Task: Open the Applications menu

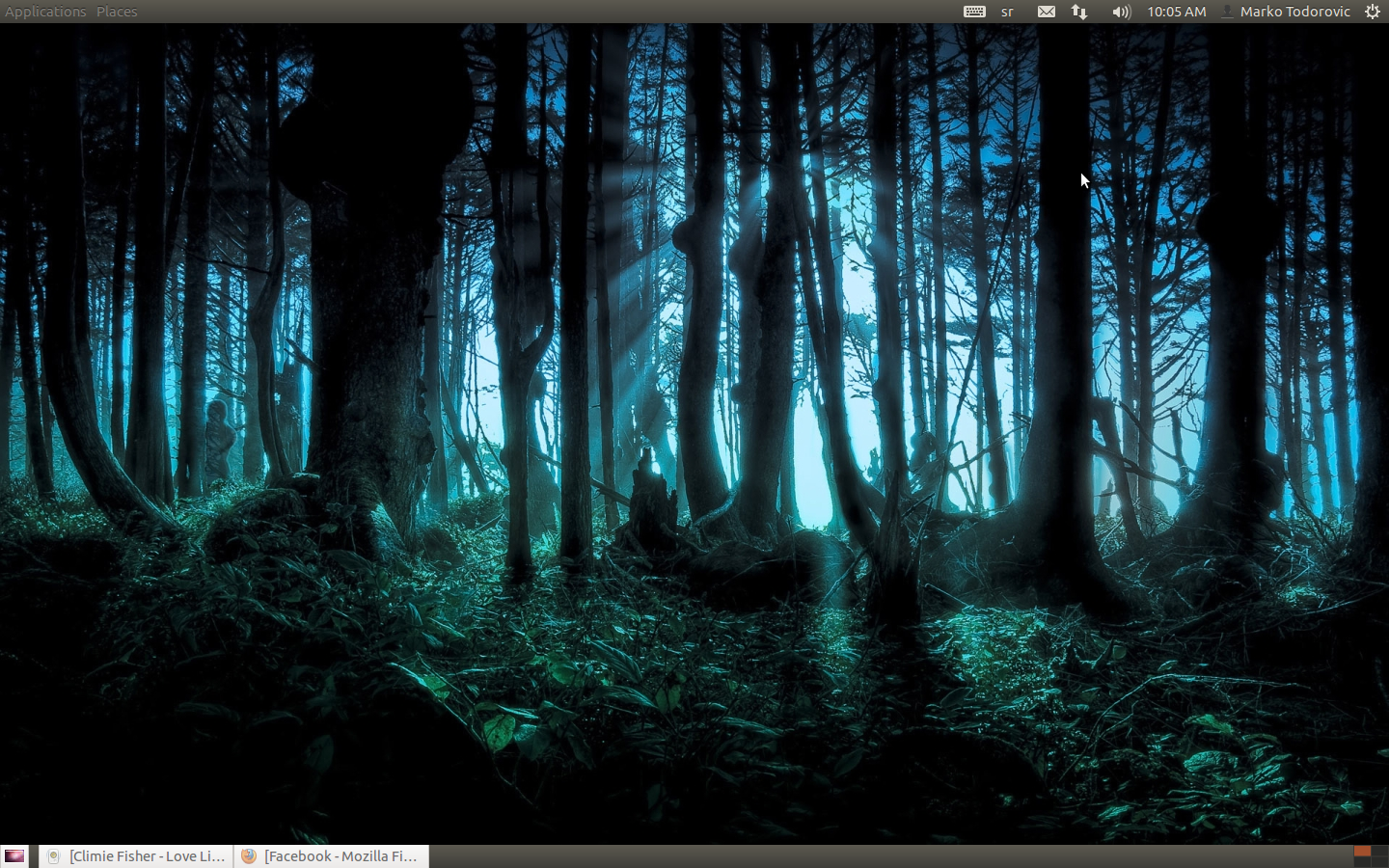Action: click(x=45, y=12)
